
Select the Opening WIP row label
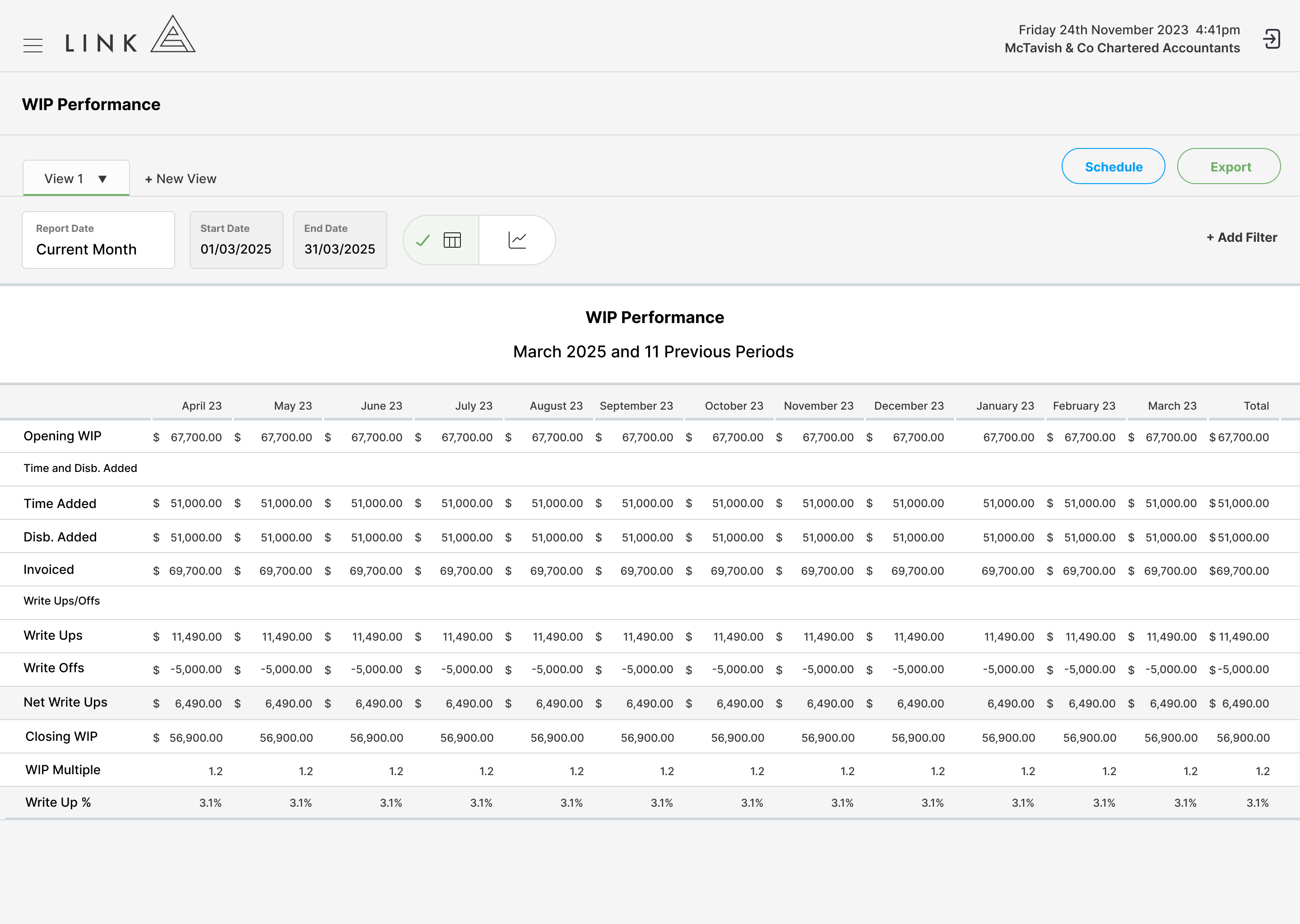coord(63,436)
